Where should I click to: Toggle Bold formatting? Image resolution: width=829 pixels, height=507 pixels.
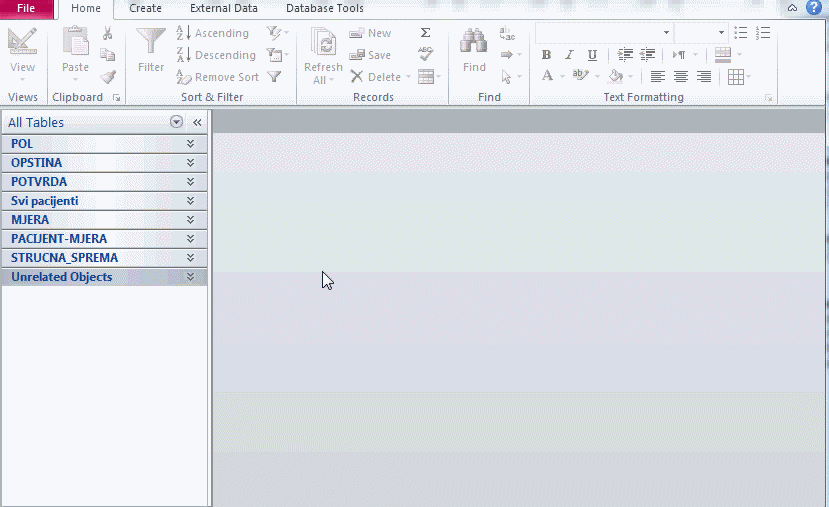[546, 54]
